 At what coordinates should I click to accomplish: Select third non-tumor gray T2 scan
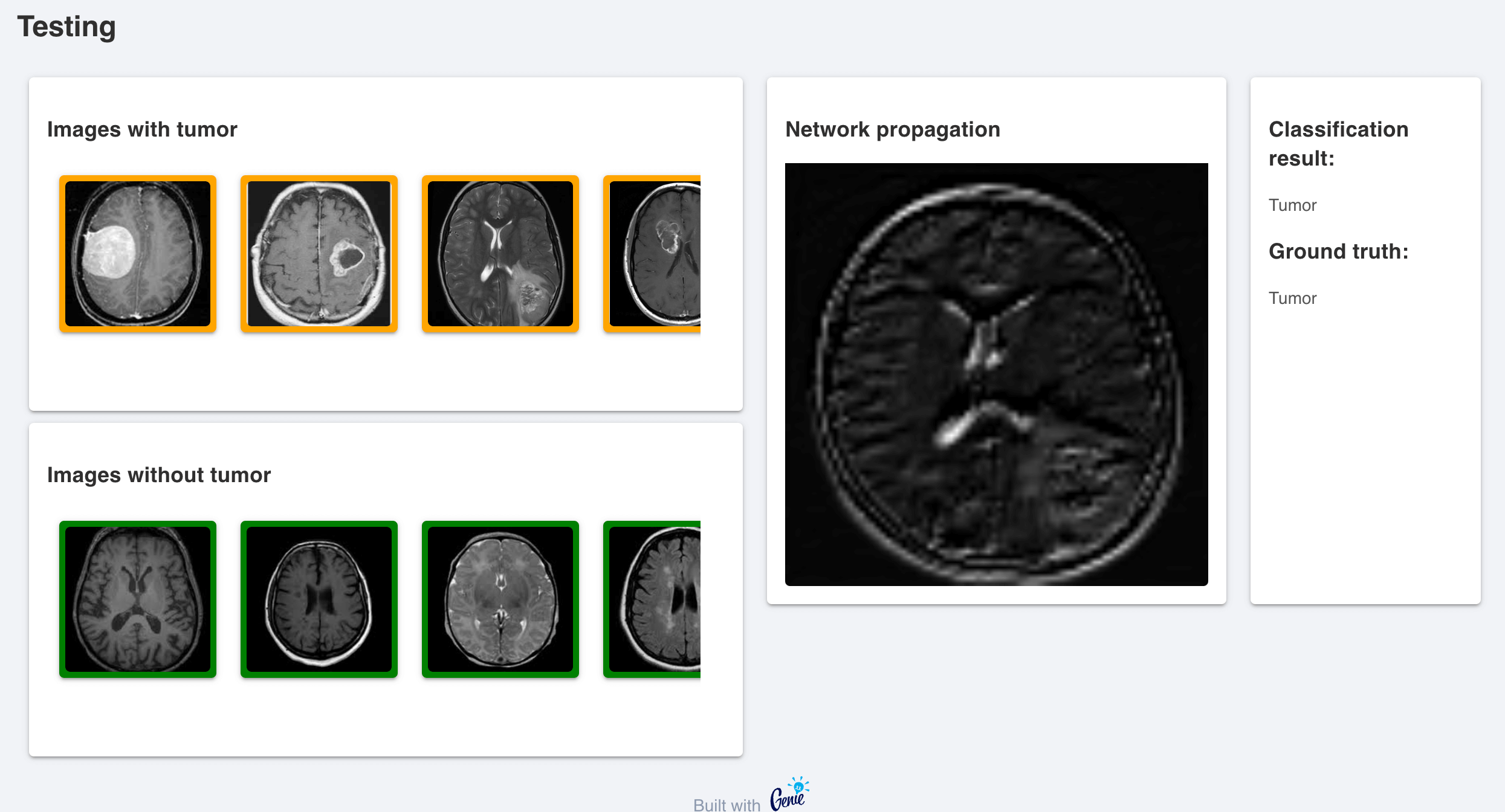click(x=500, y=599)
